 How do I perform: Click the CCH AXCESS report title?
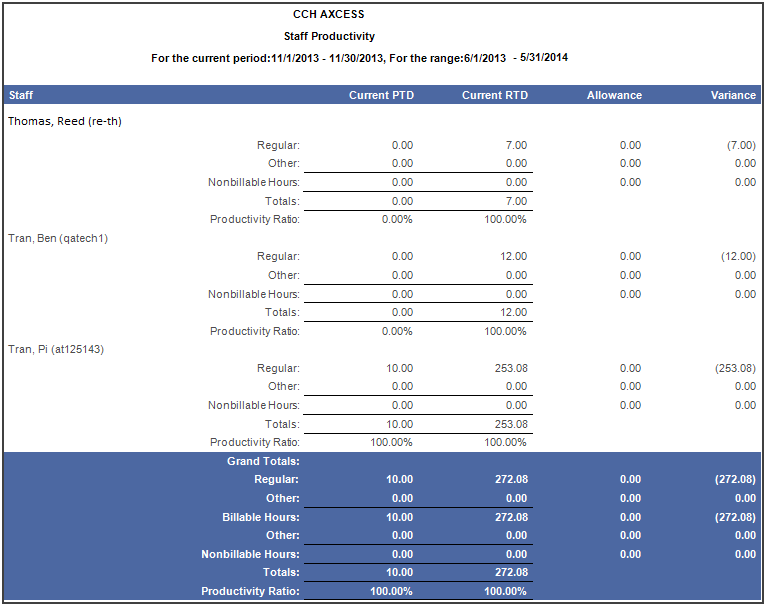[x=328, y=15]
